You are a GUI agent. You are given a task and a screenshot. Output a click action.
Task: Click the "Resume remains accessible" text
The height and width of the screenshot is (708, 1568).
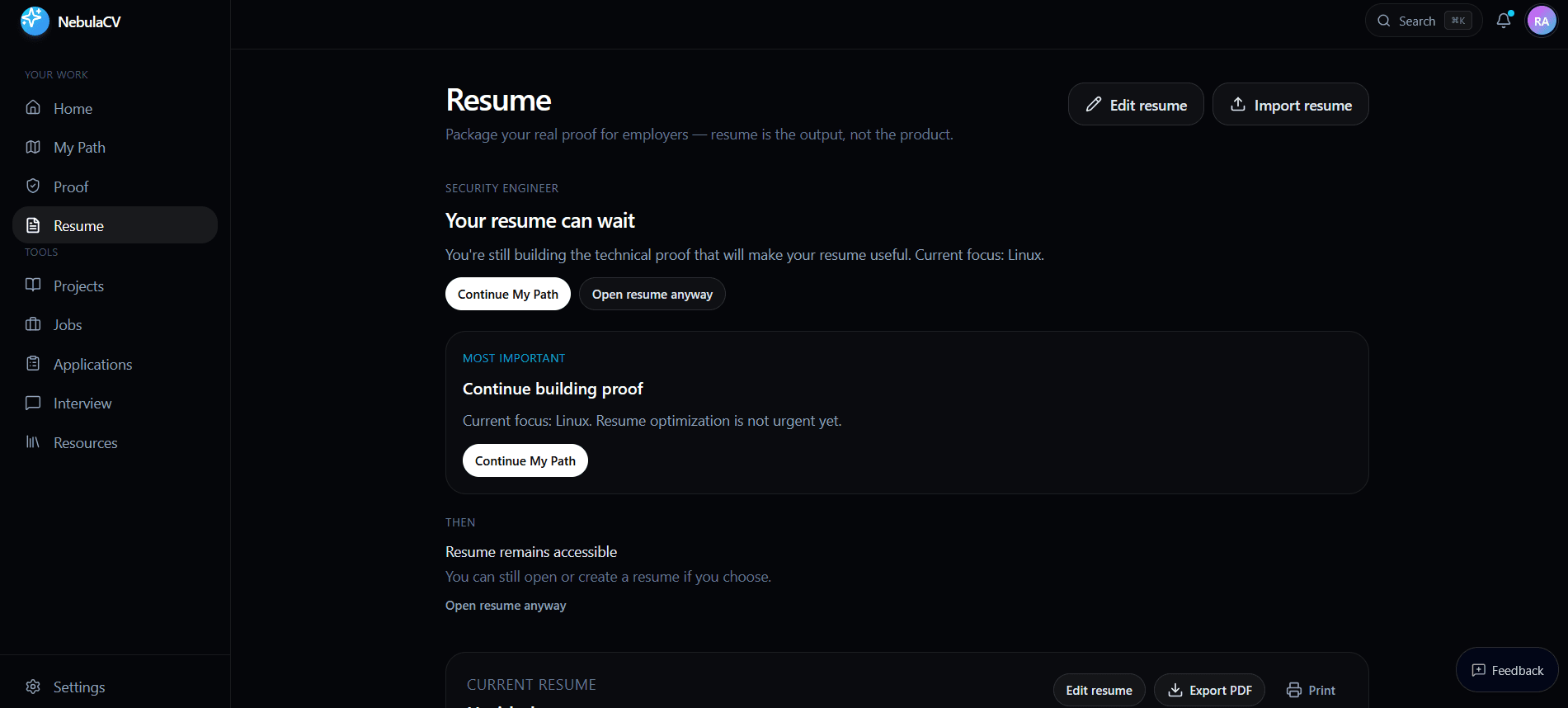531,551
